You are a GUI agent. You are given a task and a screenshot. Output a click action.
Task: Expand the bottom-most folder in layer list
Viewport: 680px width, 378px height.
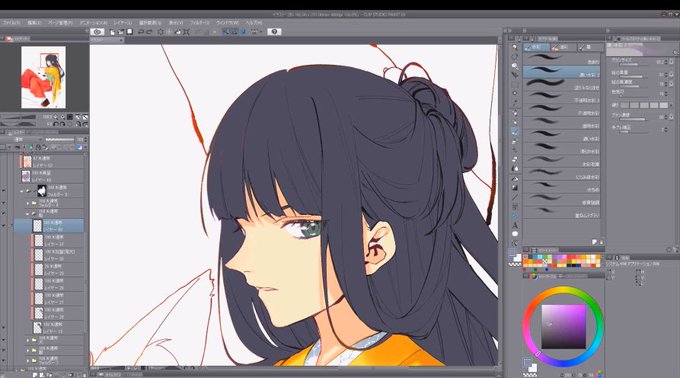[28, 360]
